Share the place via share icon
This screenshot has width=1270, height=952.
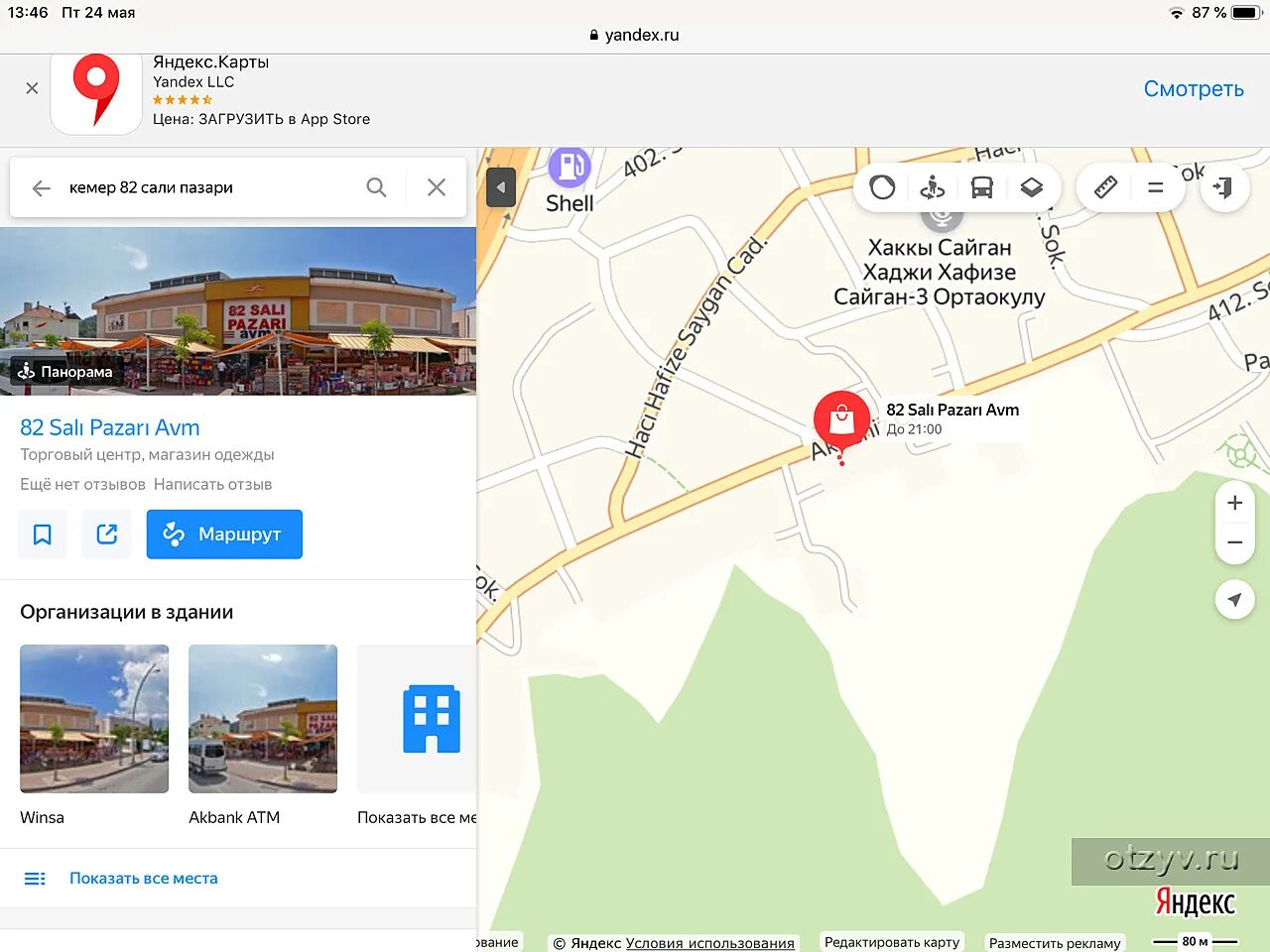[107, 535]
